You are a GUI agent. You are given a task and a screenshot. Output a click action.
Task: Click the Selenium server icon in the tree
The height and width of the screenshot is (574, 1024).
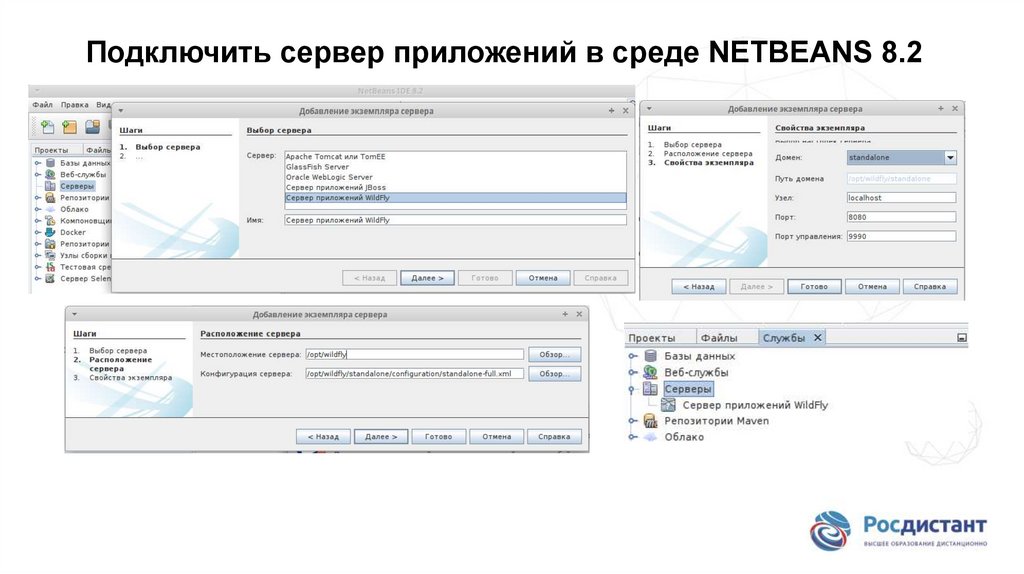50,278
